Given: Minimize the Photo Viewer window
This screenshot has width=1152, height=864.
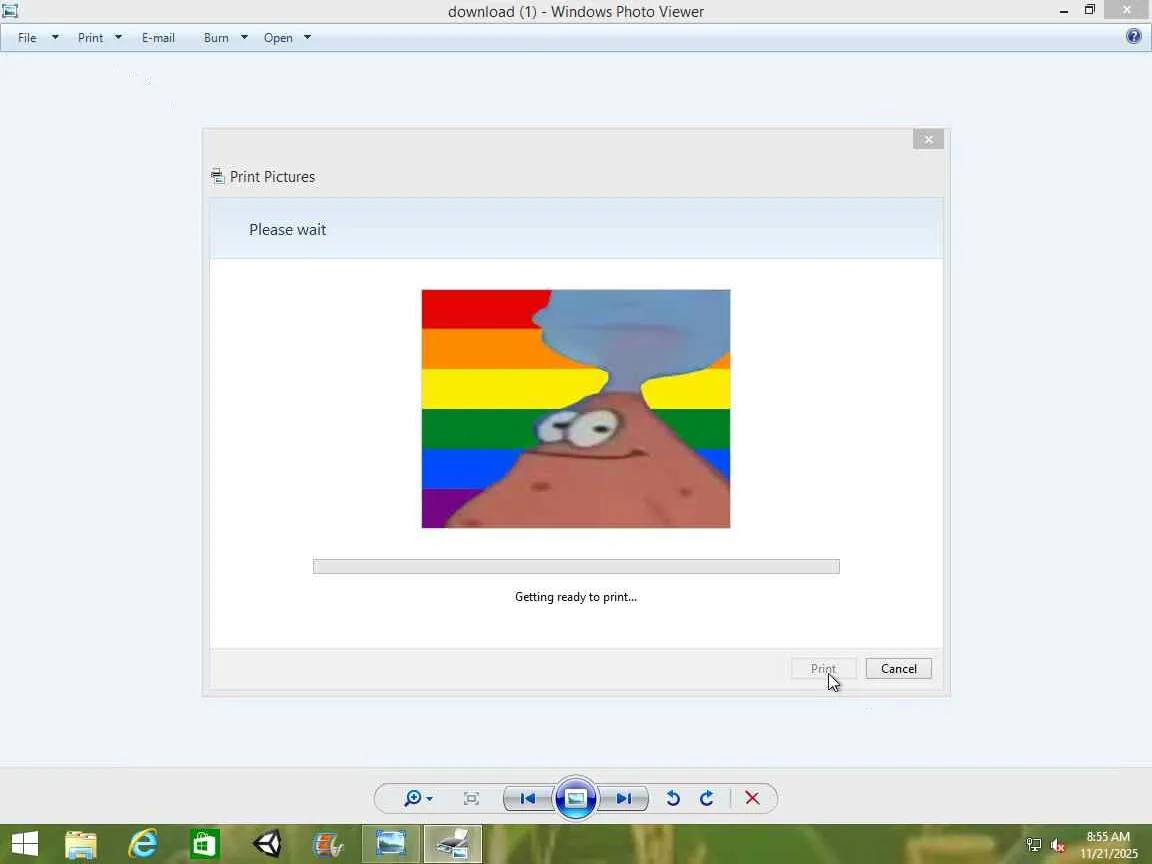Looking at the screenshot, I should (x=1063, y=11).
